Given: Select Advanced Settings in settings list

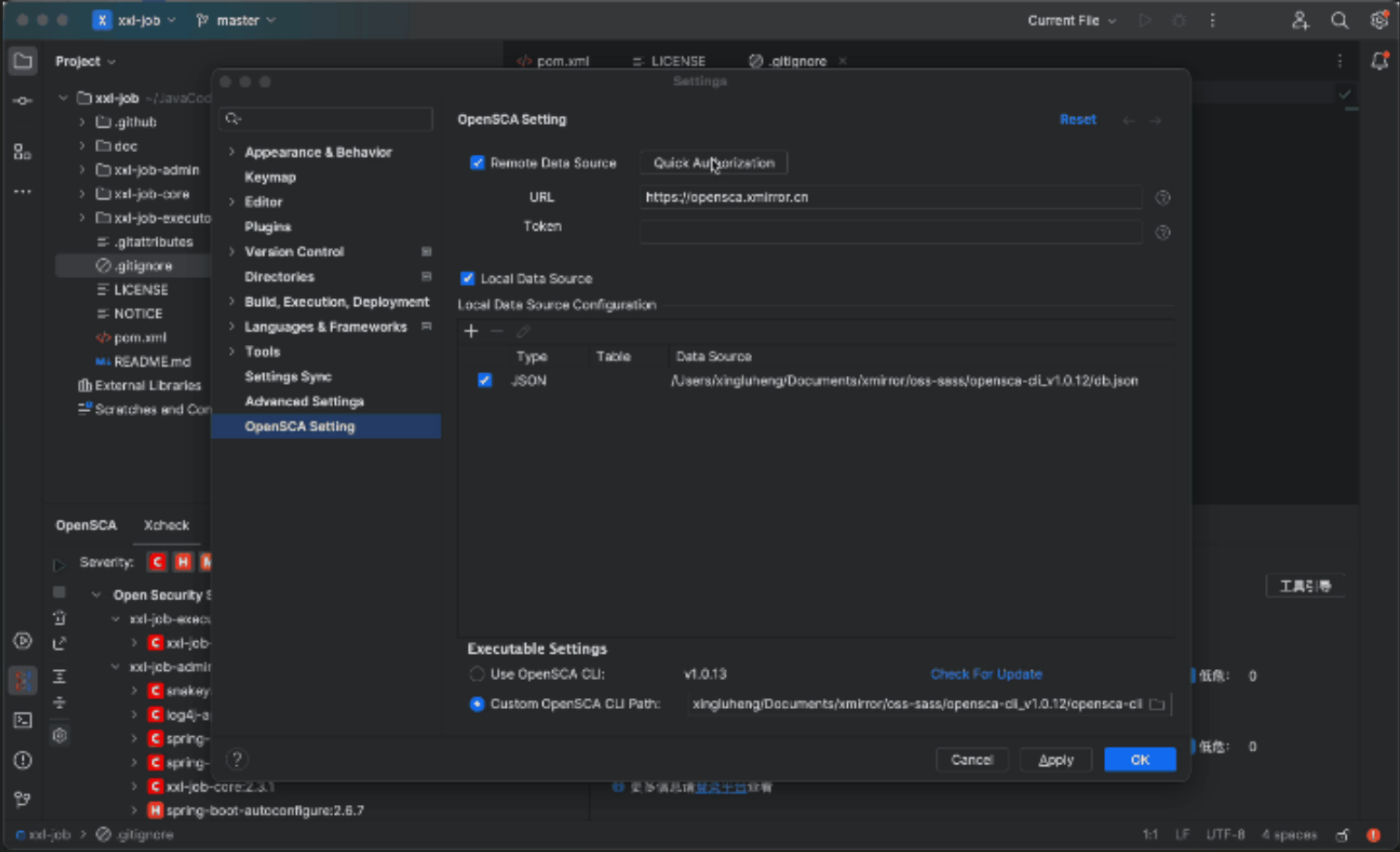Looking at the screenshot, I should point(304,401).
